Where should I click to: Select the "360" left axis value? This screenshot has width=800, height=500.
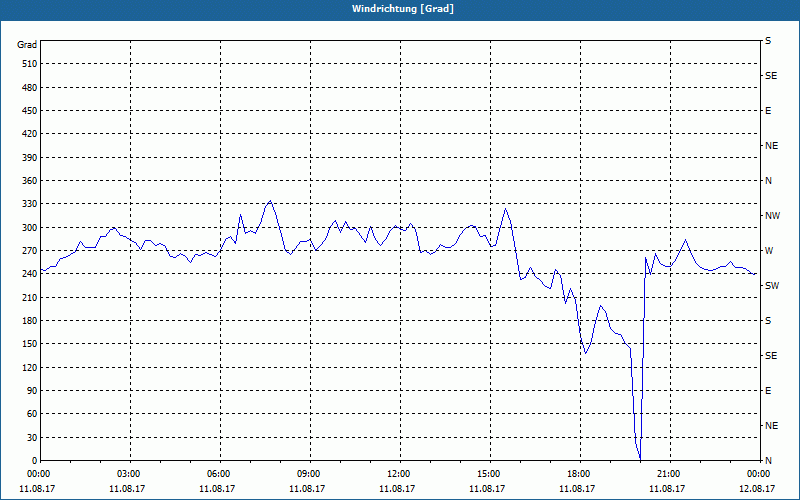pos(30,181)
